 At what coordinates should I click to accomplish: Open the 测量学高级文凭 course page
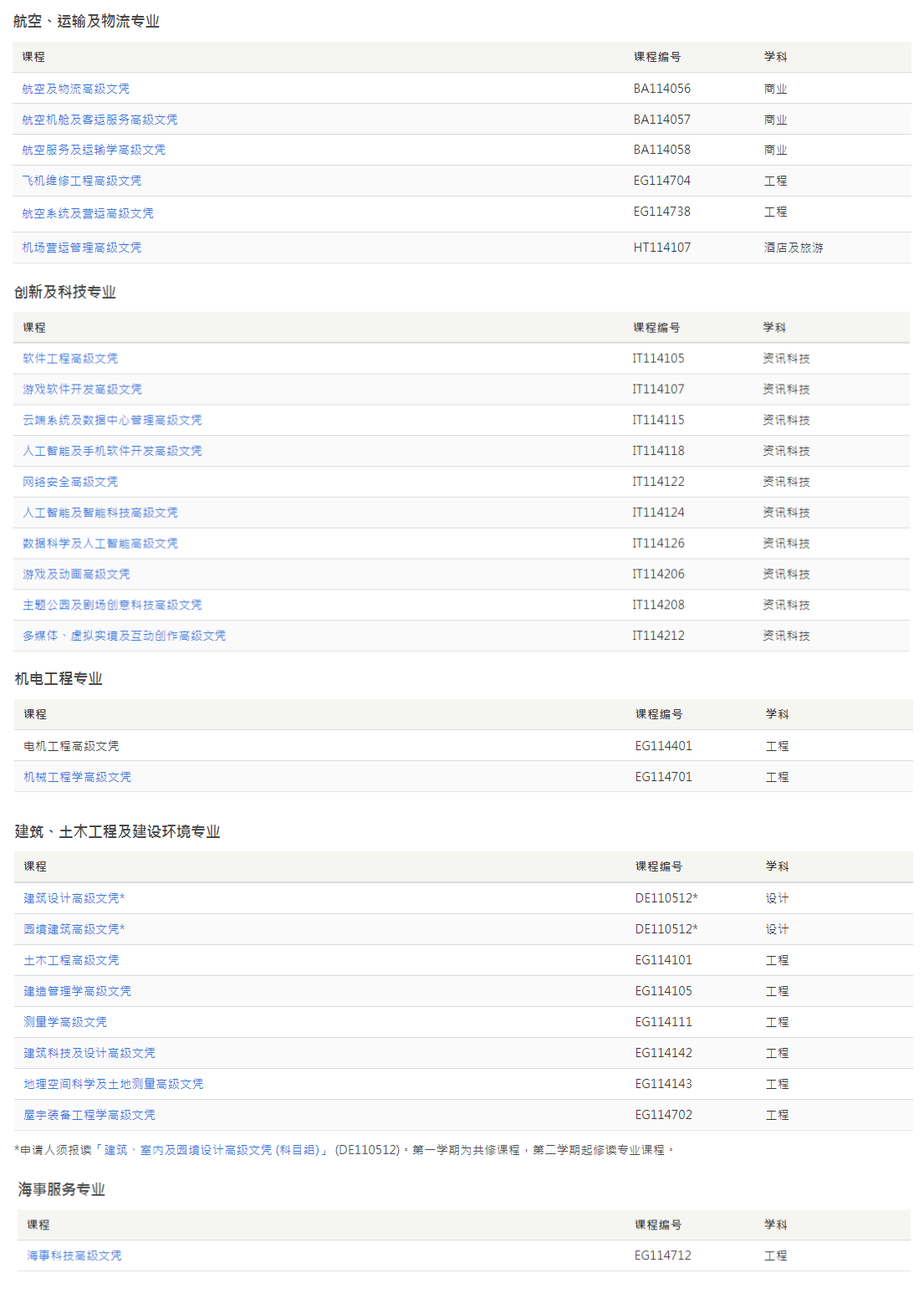click(64, 1021)
